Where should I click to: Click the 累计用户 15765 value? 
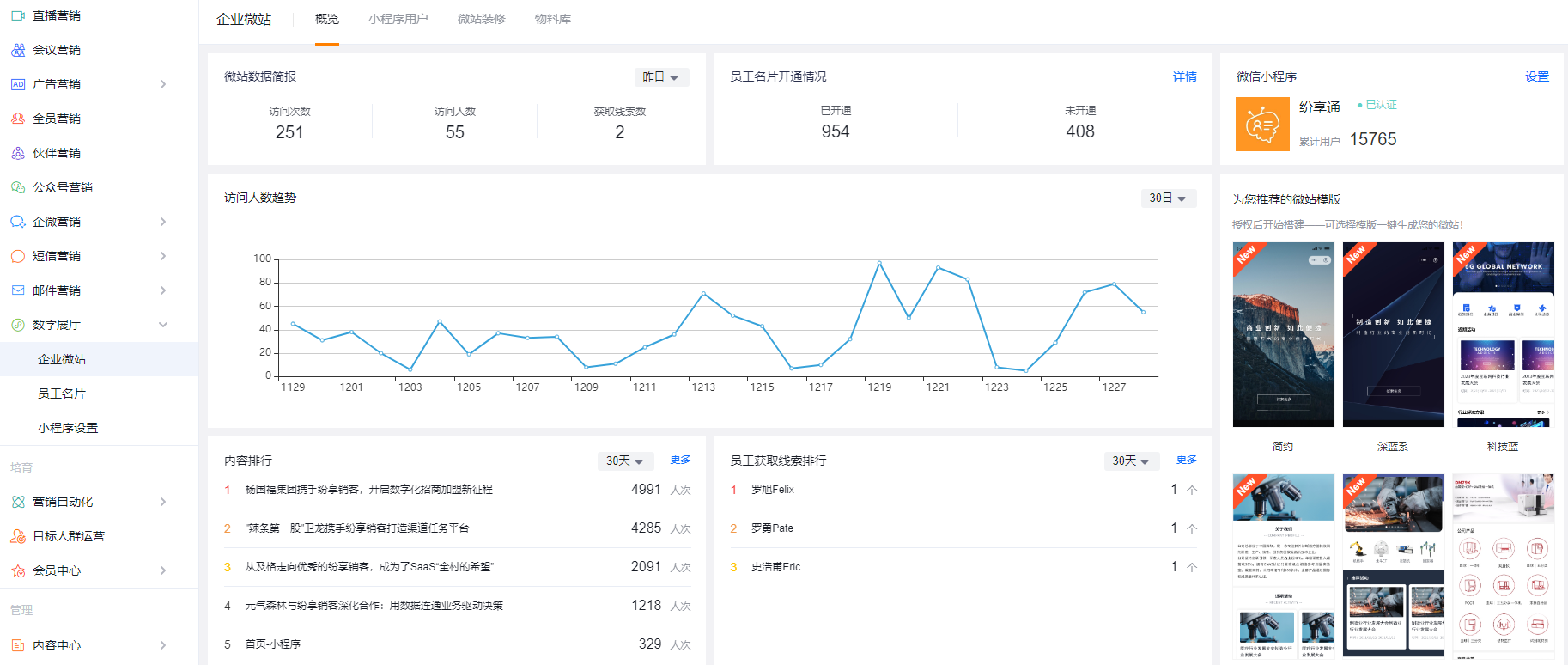pyautogui.click(x=1373, y=139)
